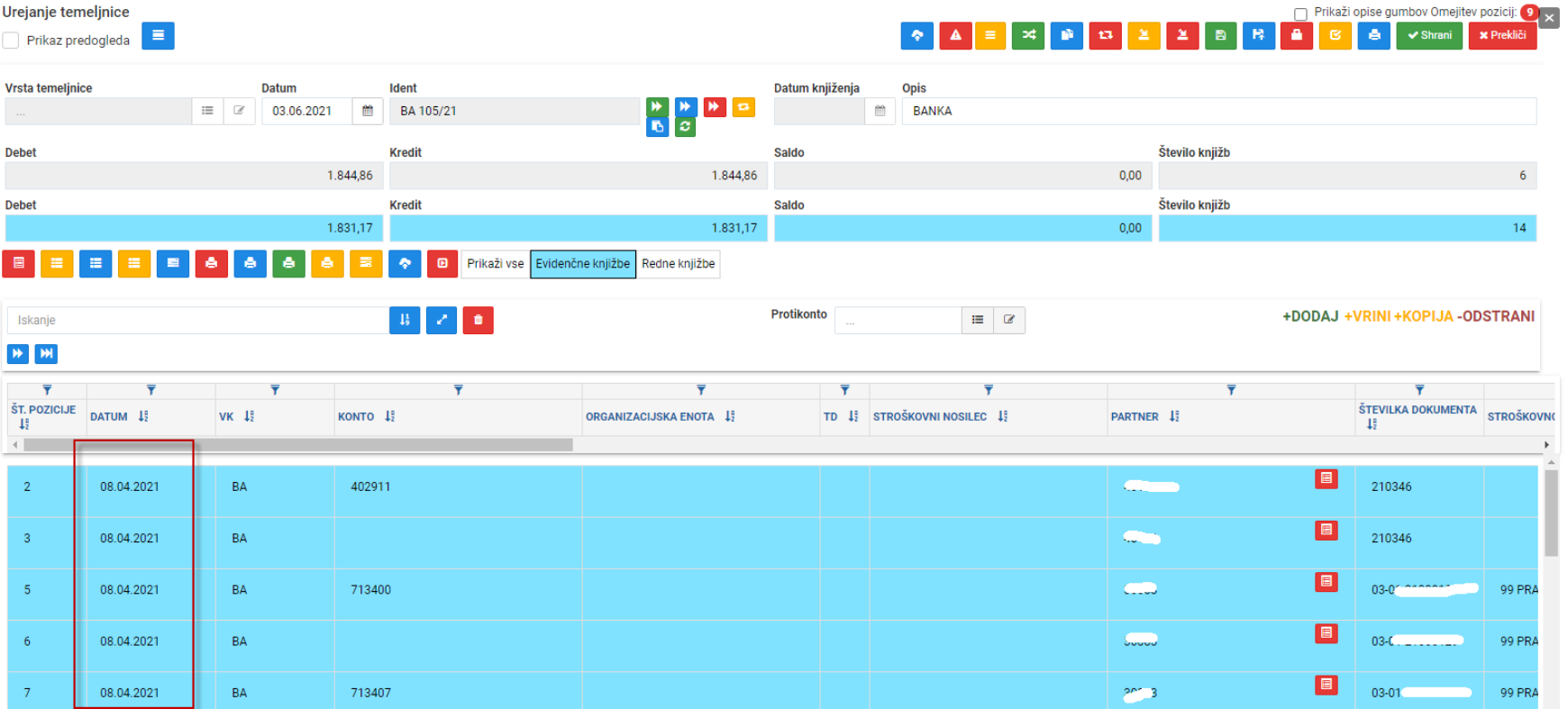Click the red printer icon in second toolbar
The width and height of the screenshot is (1568, 718).
pos(212,263)
